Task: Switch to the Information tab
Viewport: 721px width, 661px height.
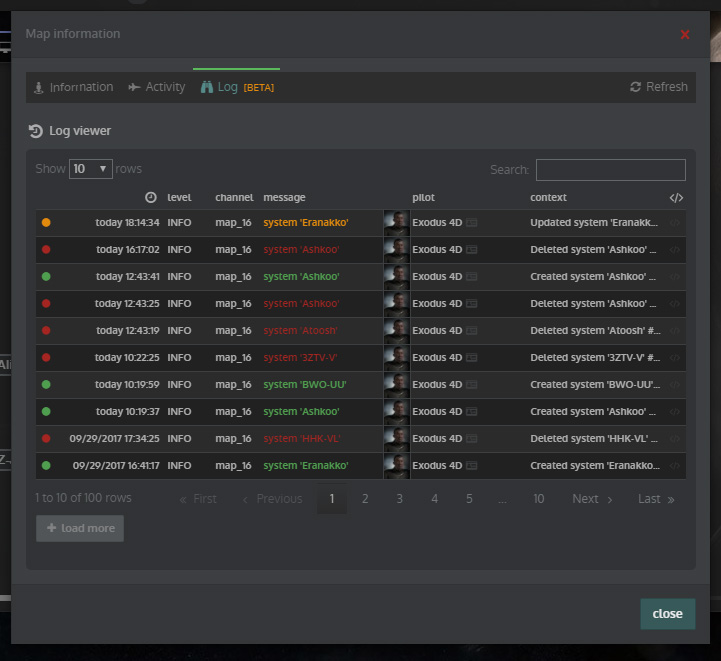Action: click(x=73, y=87)
